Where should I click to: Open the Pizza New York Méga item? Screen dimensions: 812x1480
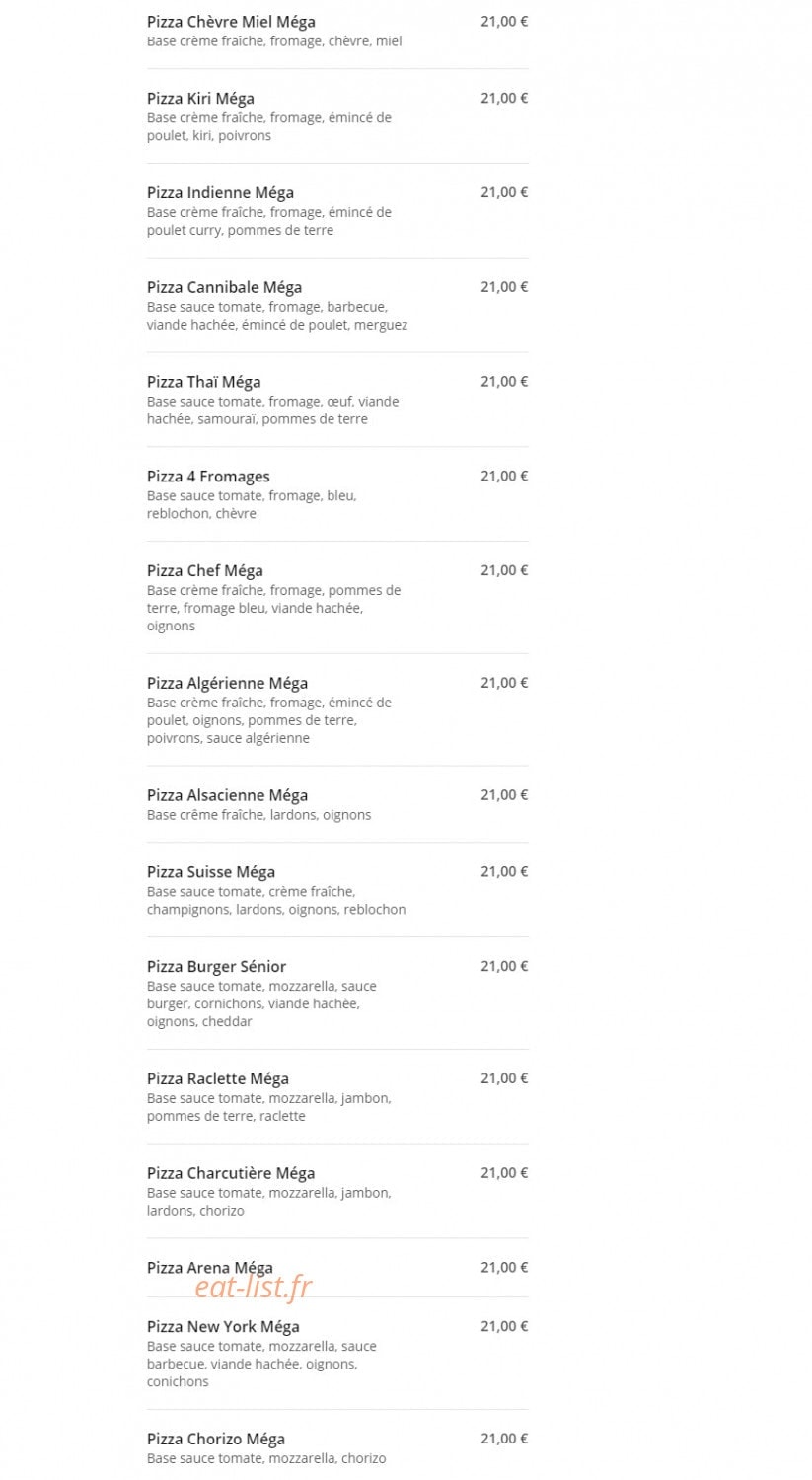[223, 1328]
